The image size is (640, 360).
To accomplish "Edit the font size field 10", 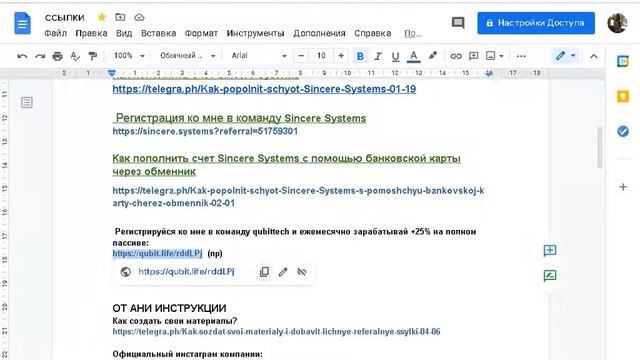I will (x=321, y=56).
